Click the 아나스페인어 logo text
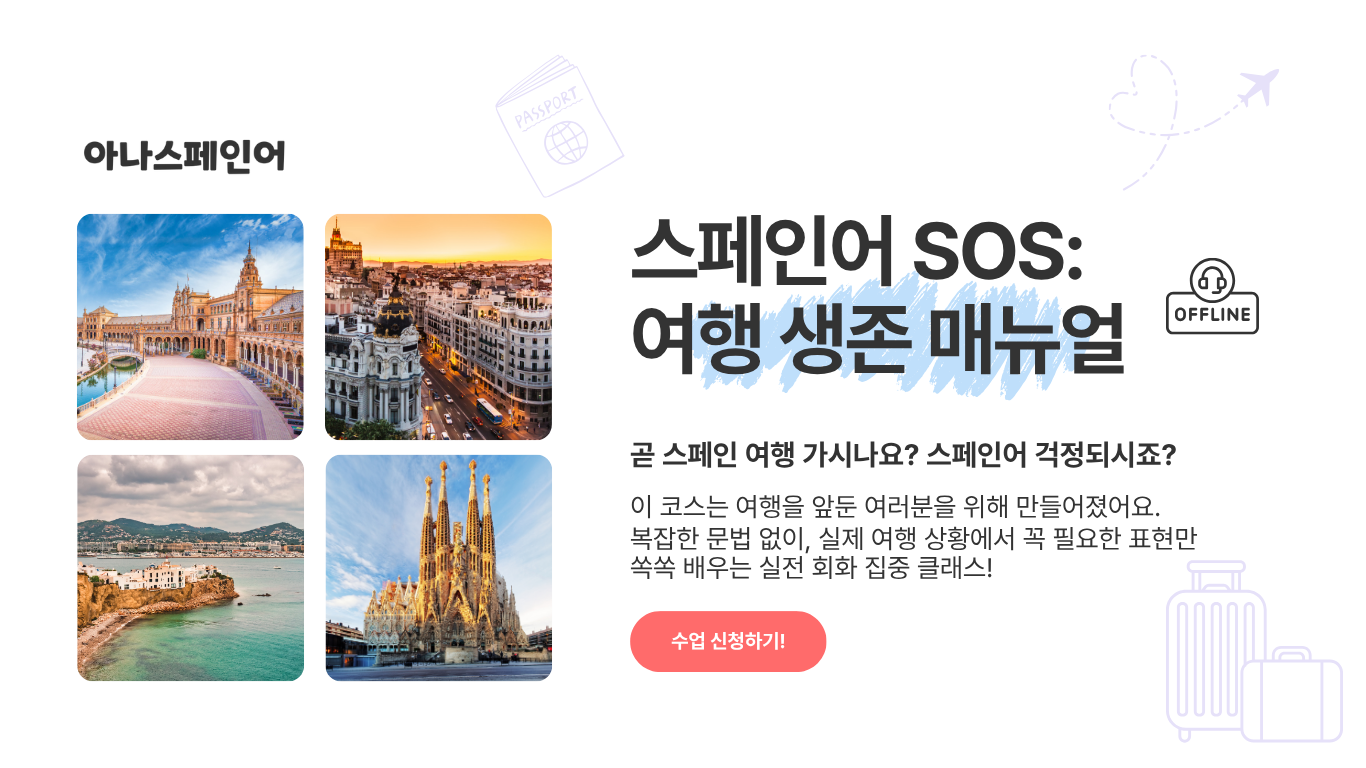This screenshot has height=768, width=1366. pos(184,155)
